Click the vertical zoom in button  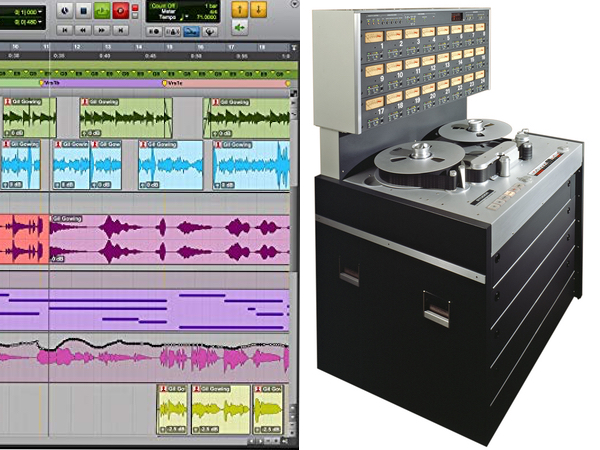click(x=292, y=433)
